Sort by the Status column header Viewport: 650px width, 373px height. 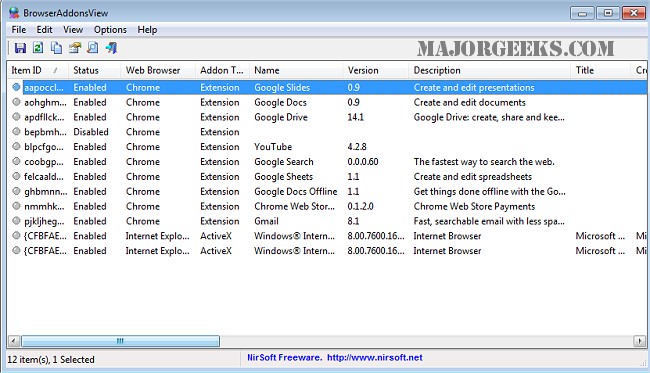[x=95, y=70]
